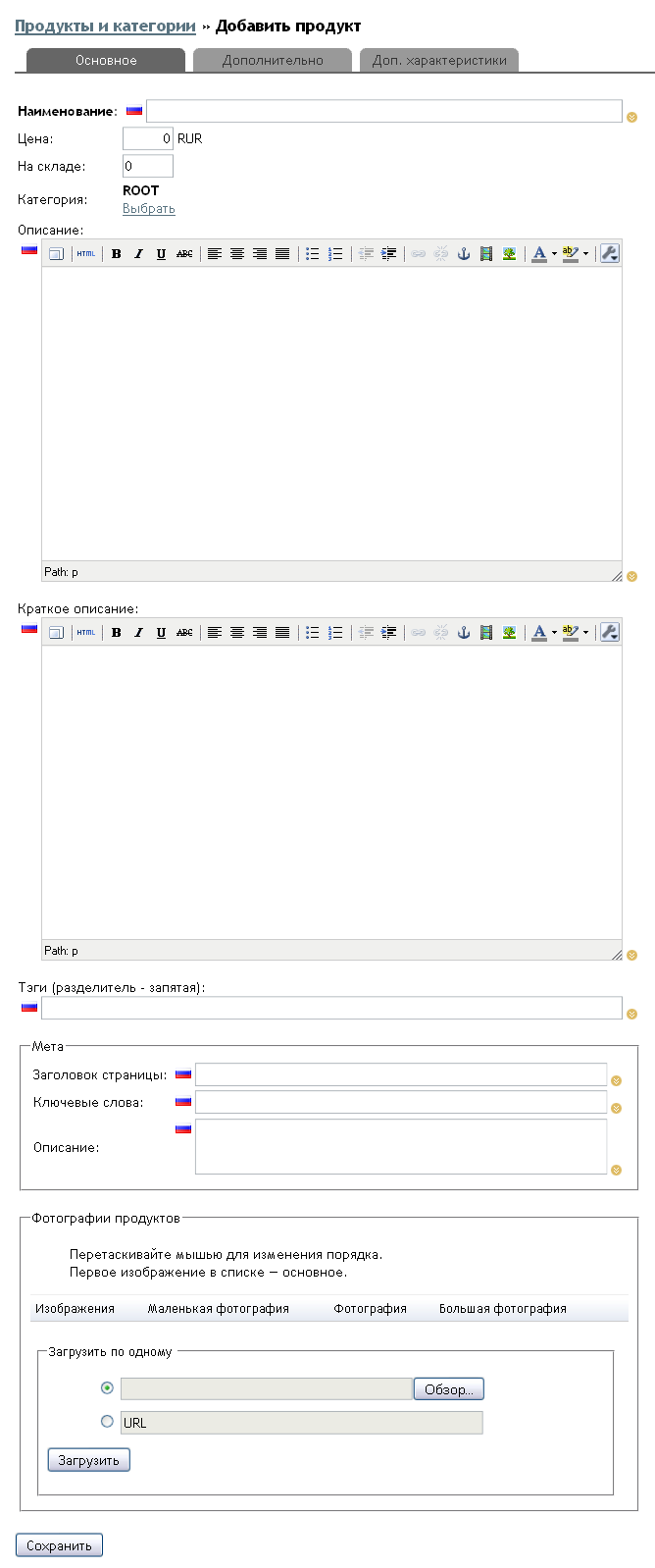
Task: Insert image in the Описание editor toolbar
Action: [x=509, y=254]
